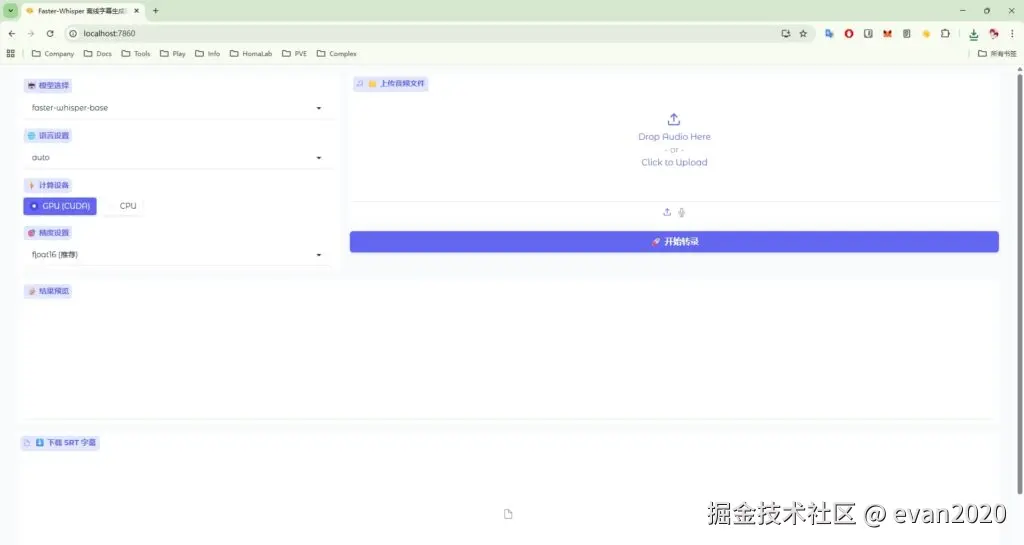Select CPU compute device
Viewport: 1024px width, 545px height.
click(123, 206)
